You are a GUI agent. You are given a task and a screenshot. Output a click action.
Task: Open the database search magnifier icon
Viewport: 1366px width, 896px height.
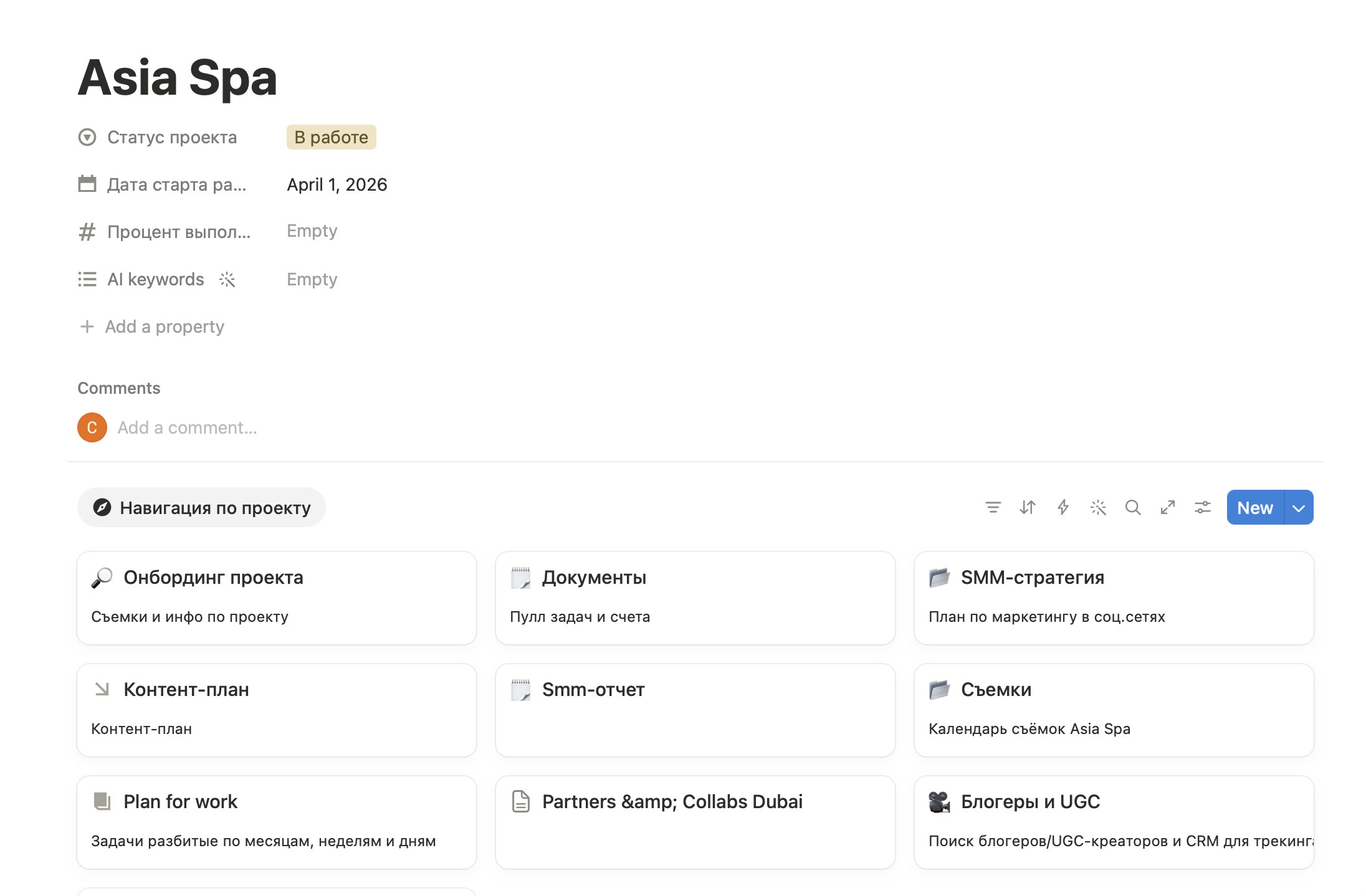pos(1133,508)
